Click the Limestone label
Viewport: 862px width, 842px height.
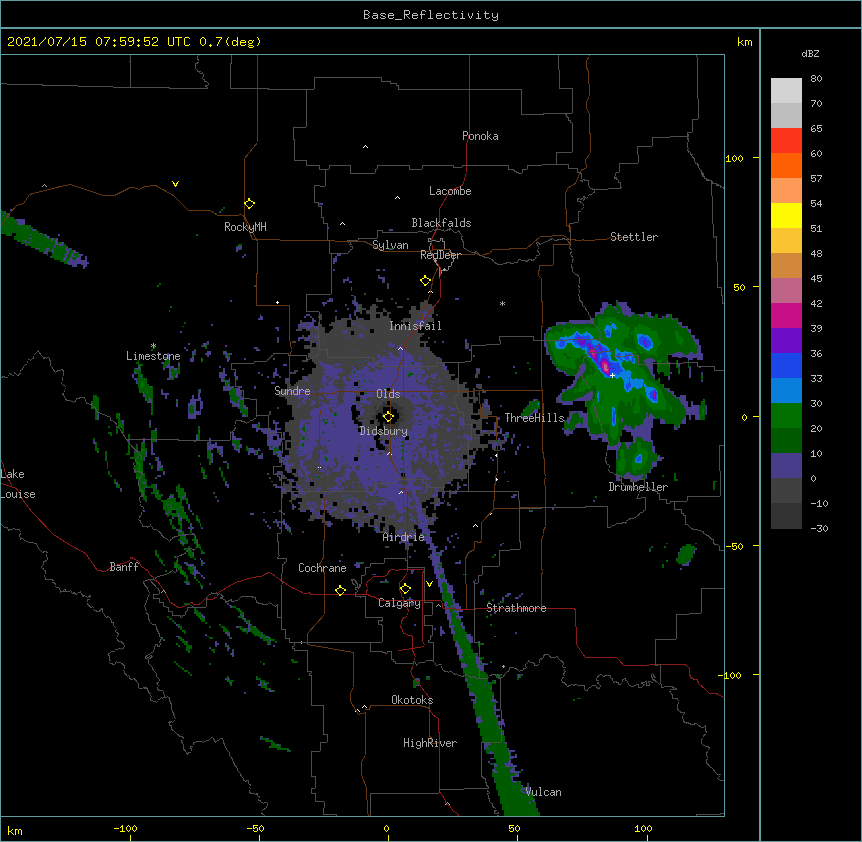point(153,356)
